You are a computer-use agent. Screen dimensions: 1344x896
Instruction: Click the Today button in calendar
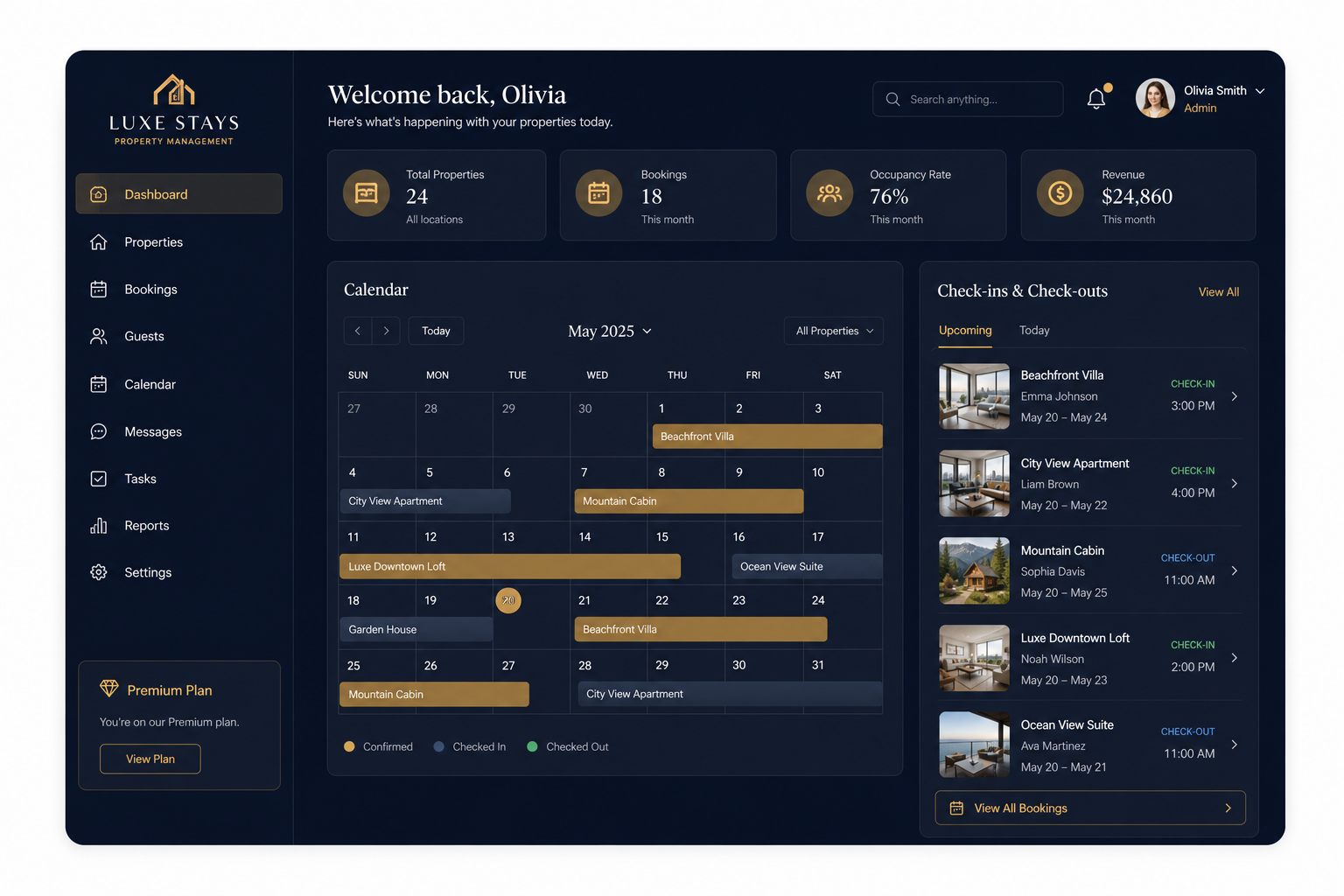[436, 331]
